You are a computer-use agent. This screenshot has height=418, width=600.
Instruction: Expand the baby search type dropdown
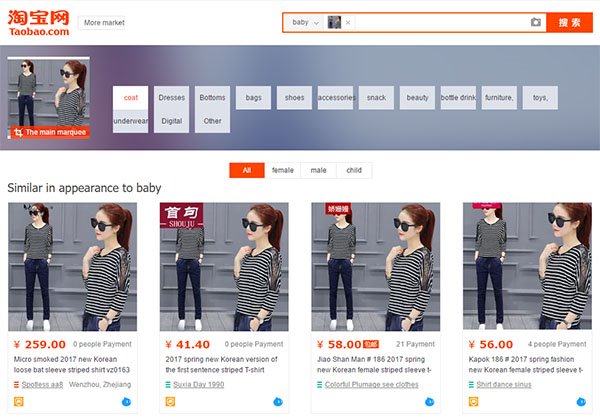click(x=305, y=22)
